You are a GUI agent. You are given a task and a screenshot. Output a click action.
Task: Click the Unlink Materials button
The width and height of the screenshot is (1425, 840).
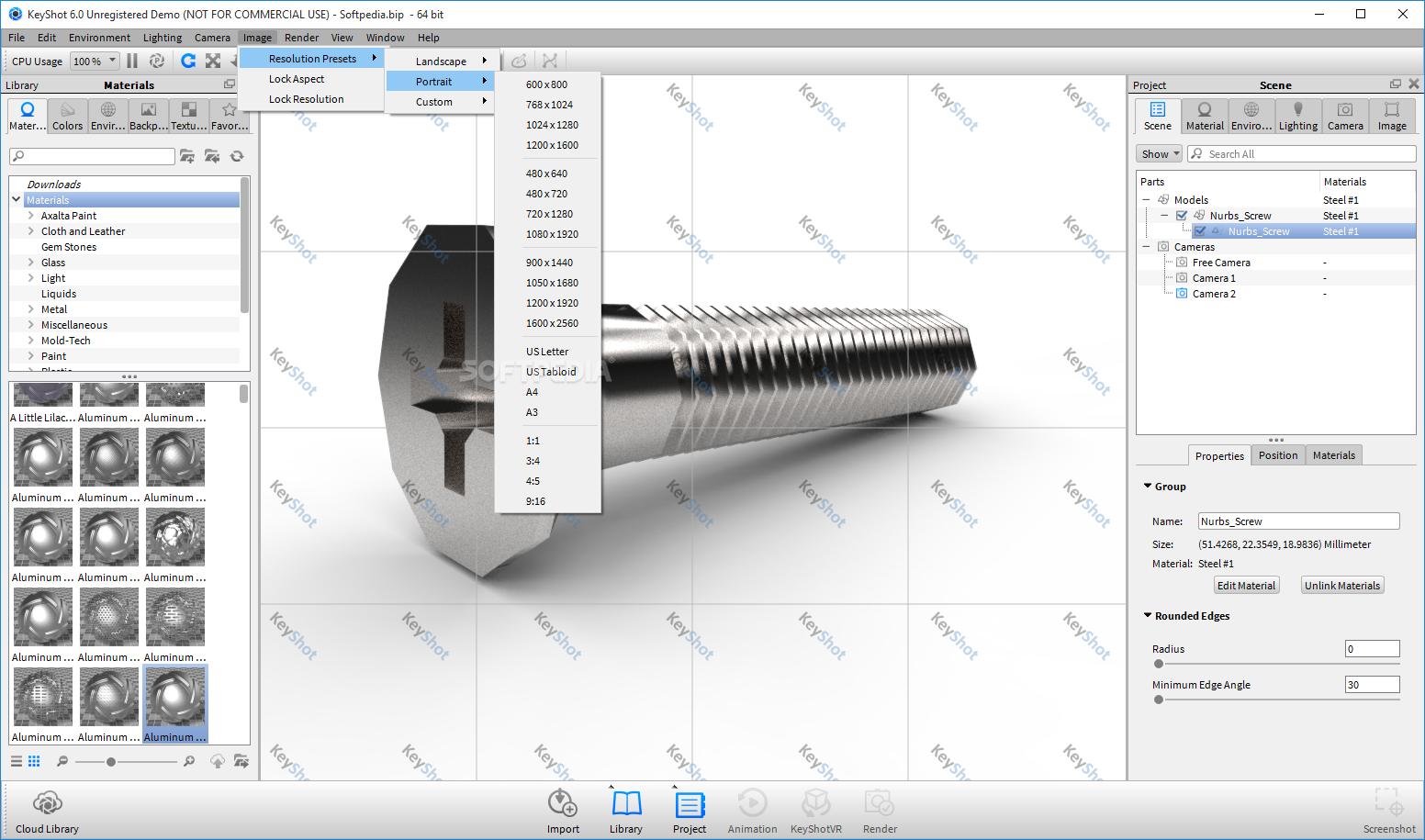(1342, 586)
